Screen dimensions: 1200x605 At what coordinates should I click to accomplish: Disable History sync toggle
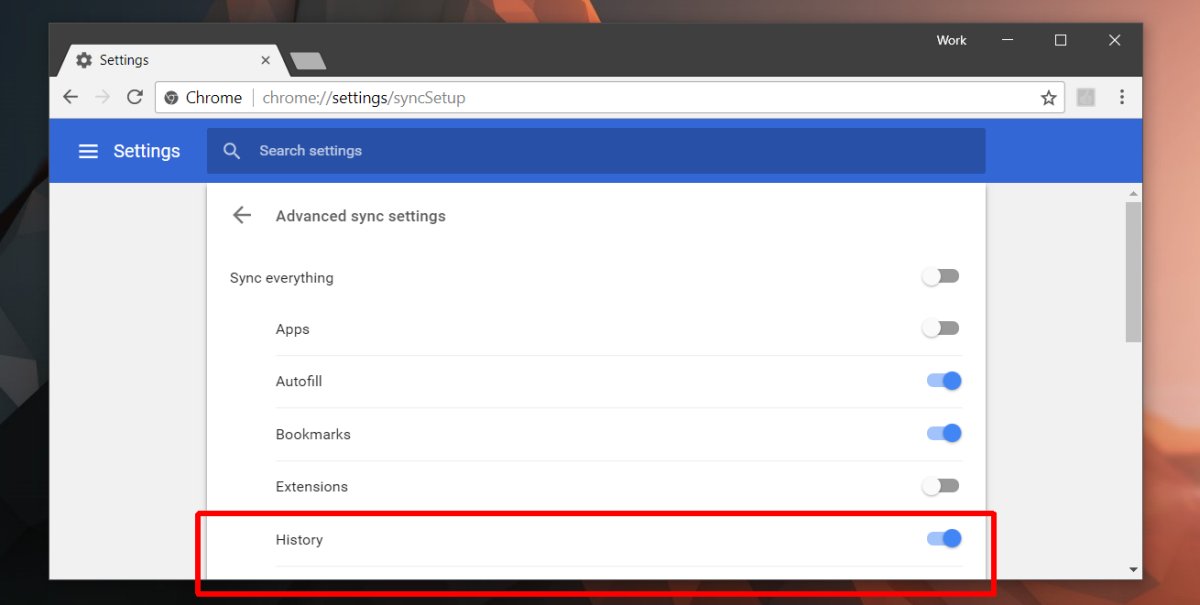pos(944,539)
